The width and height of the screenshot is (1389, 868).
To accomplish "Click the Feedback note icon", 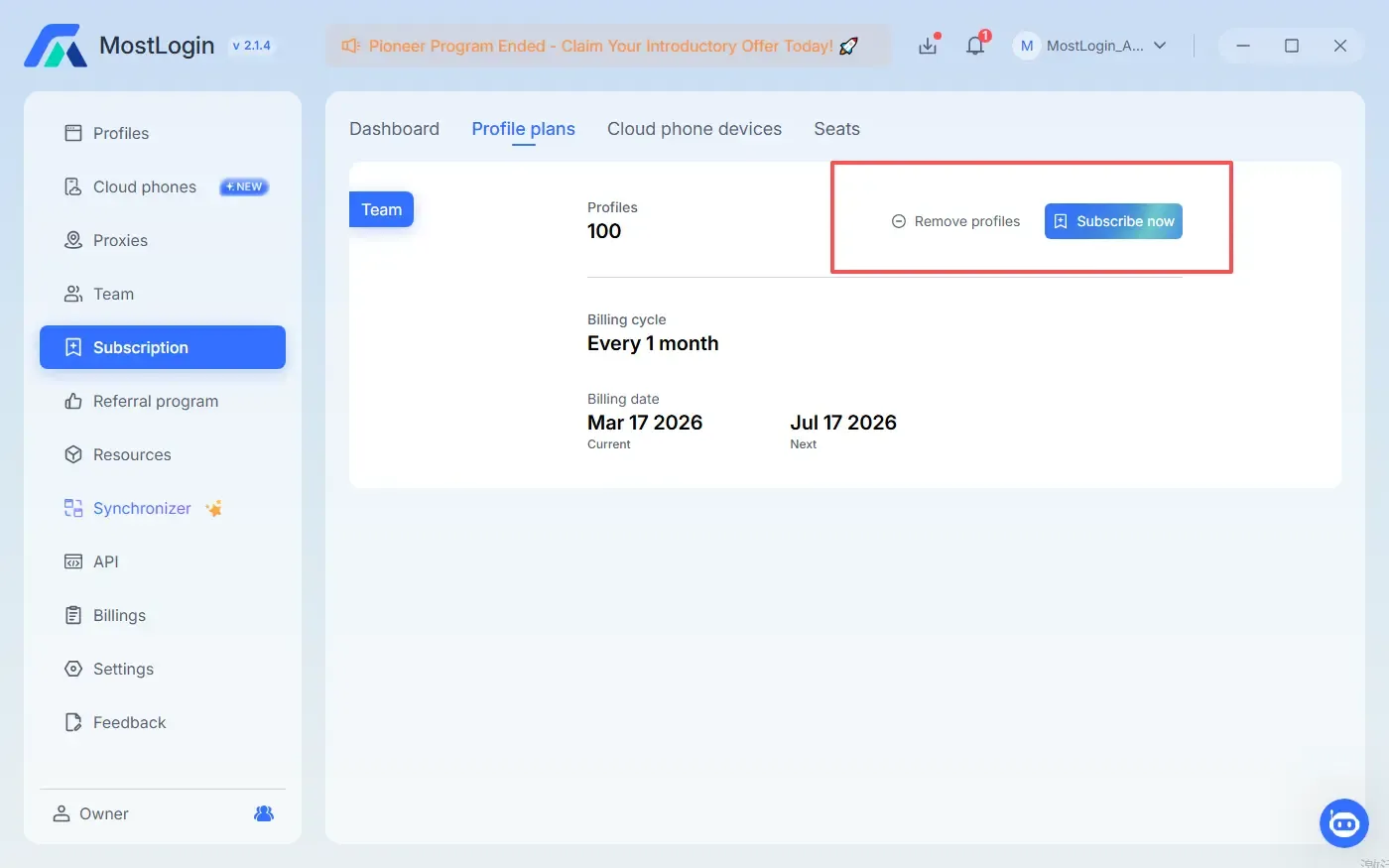I will [x=73, y=722].
